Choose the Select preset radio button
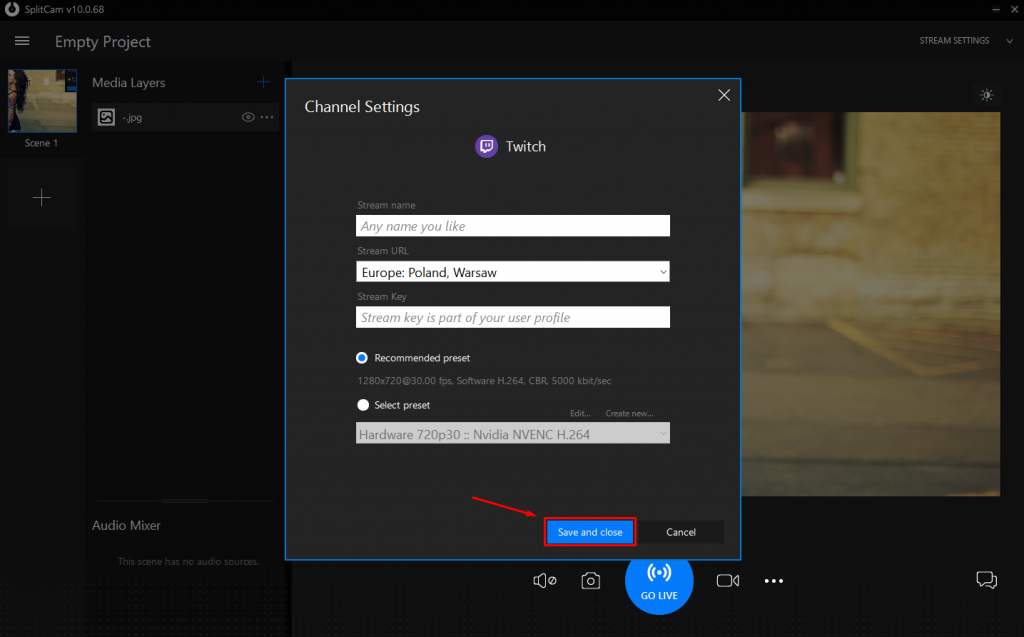The height and width of the screenshot is (637, 1024). pos(363,405)
